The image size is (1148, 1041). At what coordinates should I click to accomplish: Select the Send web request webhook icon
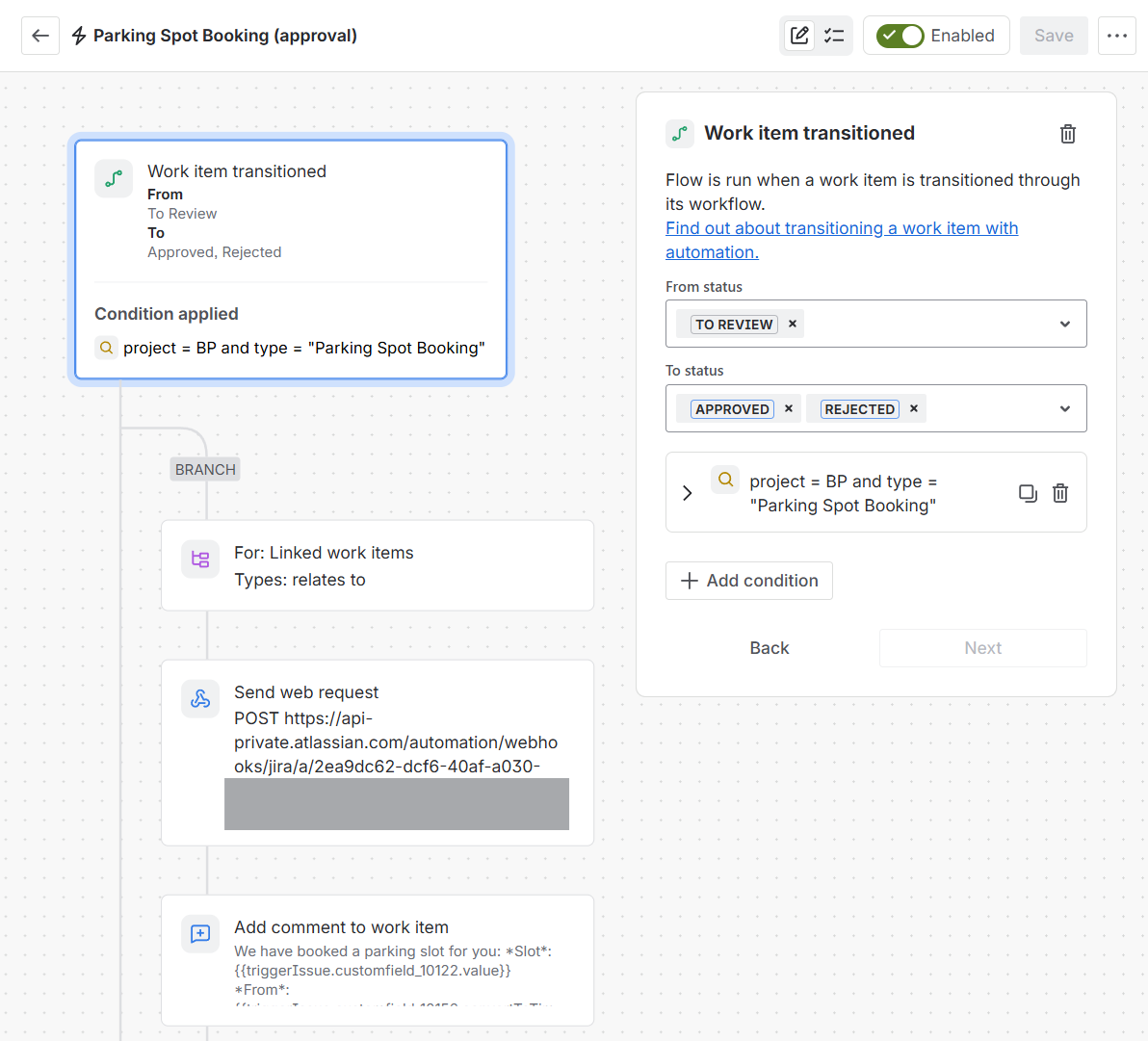tap(200, 699)
